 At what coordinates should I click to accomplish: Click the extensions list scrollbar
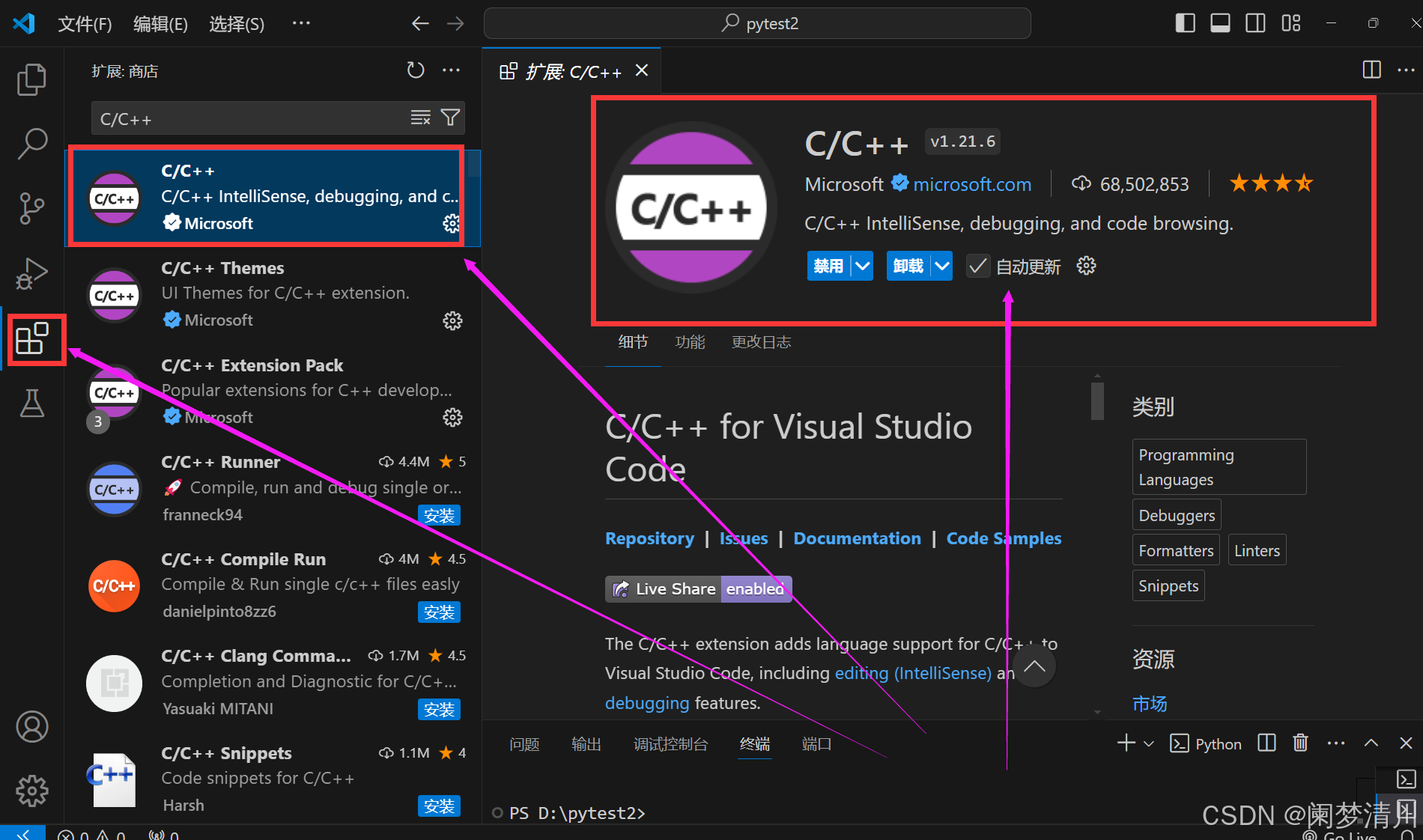tap(474, 162)
